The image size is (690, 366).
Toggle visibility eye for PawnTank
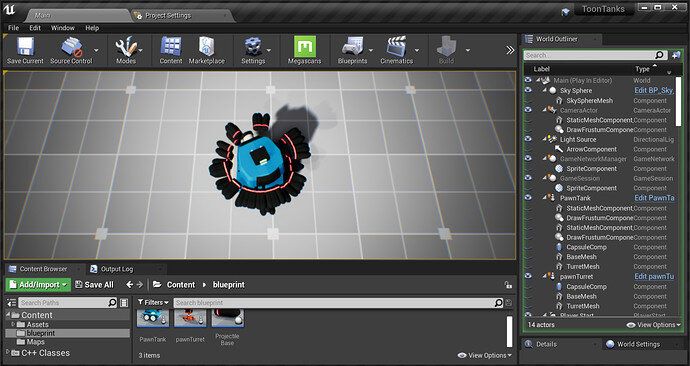pyautogui.click(x=528, y=198)
